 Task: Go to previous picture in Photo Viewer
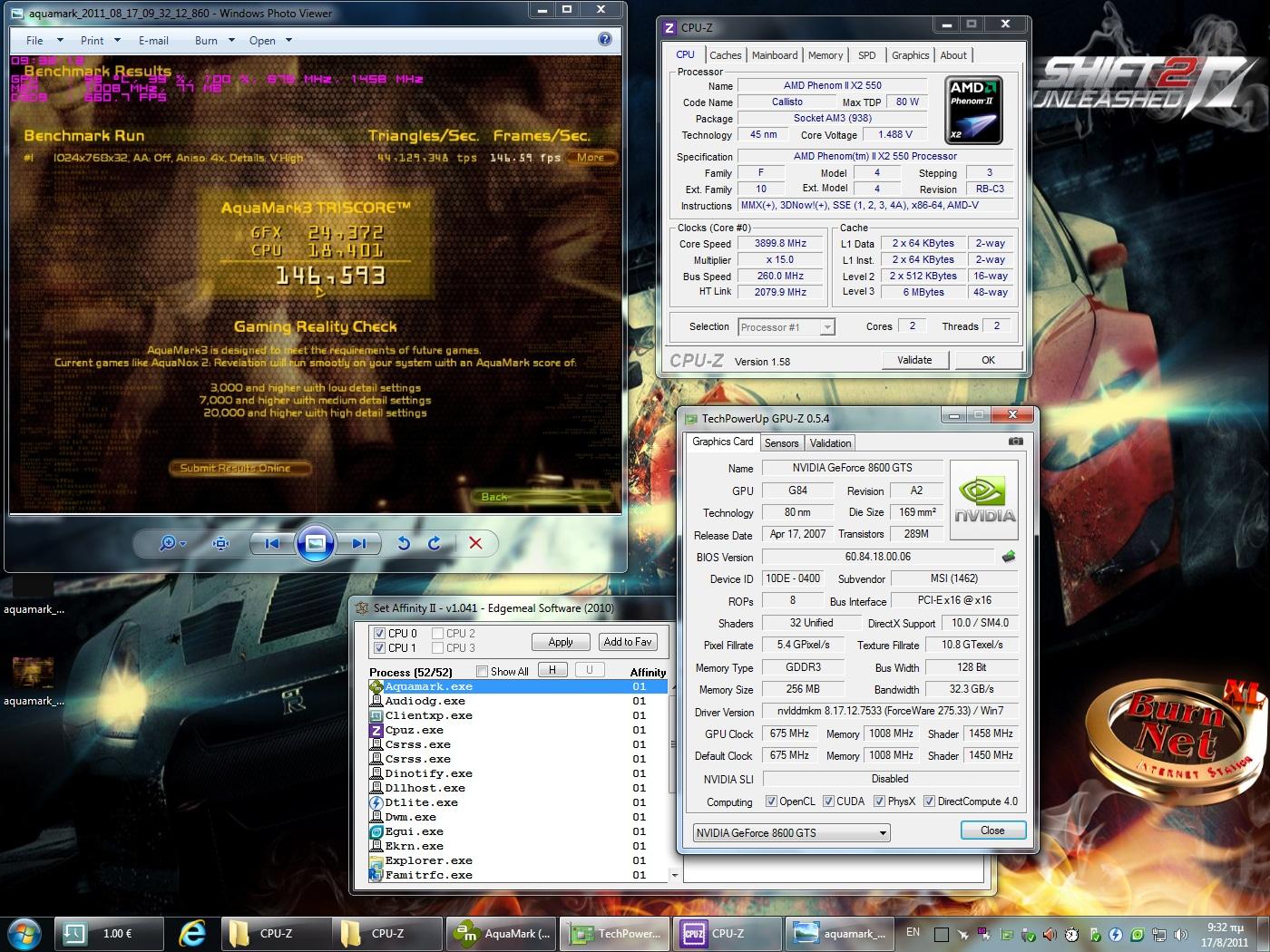click(271, 543)
